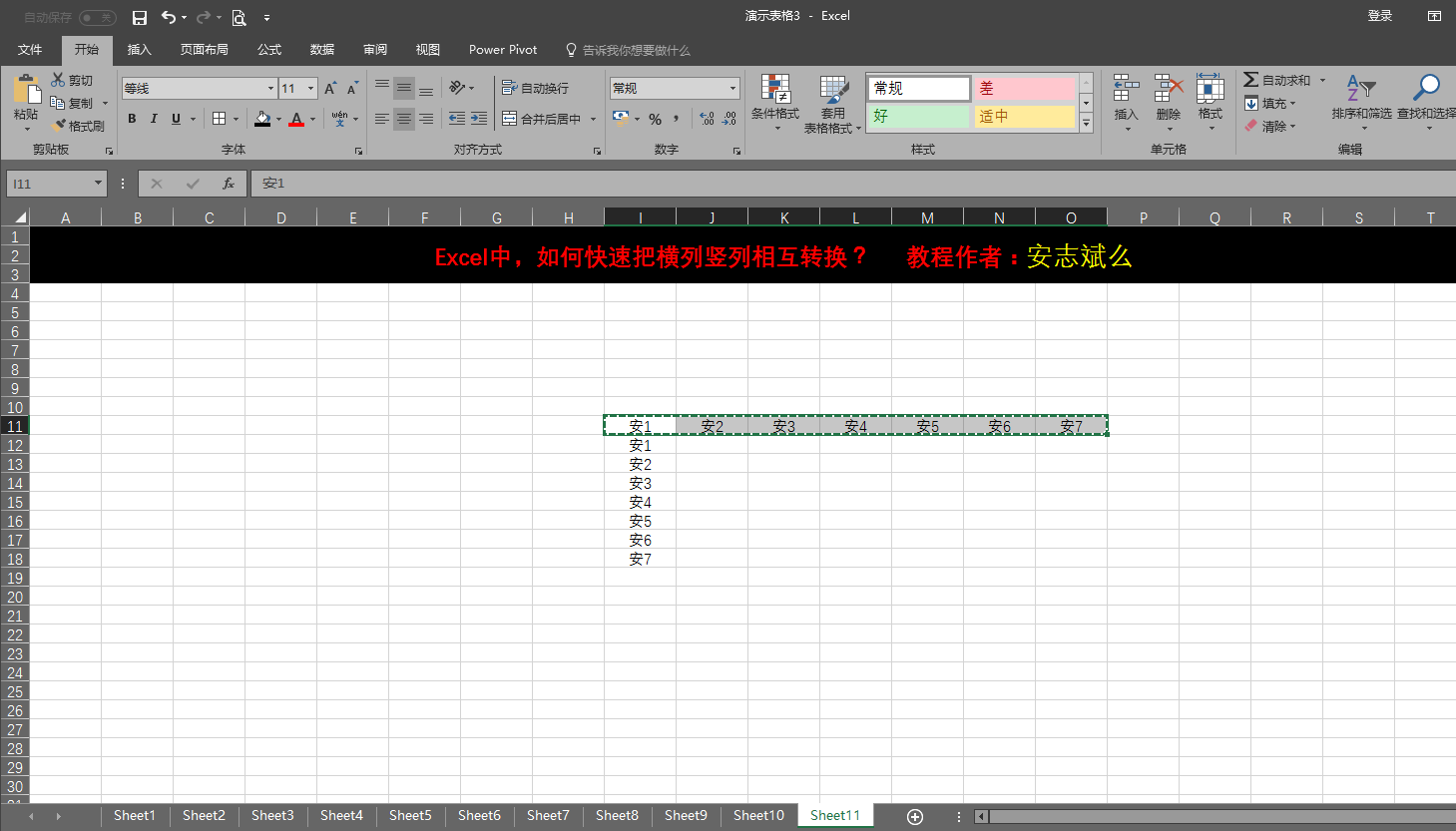Apply the comma thousands separator style

click(x=677, y=119)
